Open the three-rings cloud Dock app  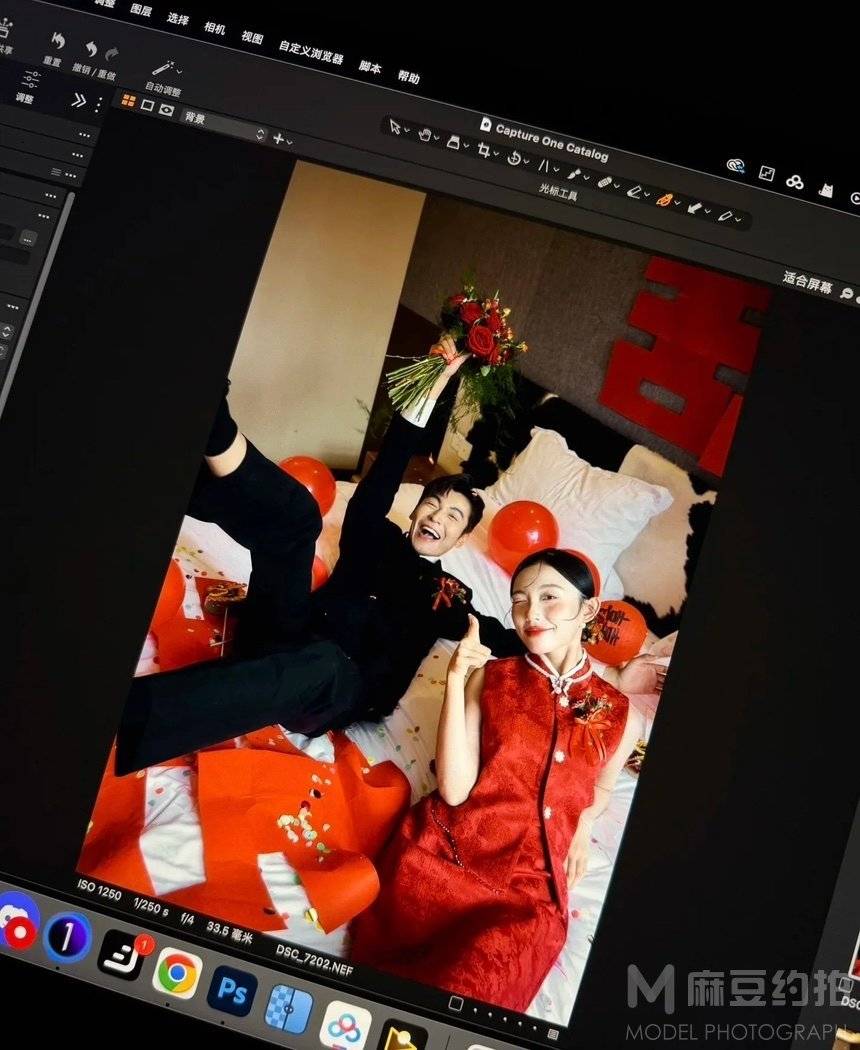(345, 1027)
